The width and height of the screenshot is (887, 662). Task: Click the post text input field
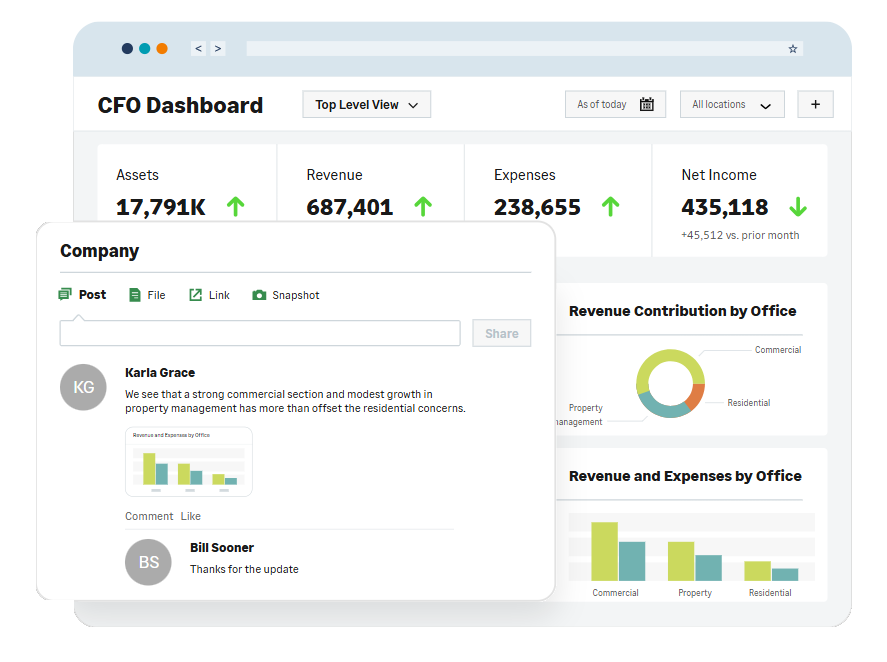tap(260, 333)
